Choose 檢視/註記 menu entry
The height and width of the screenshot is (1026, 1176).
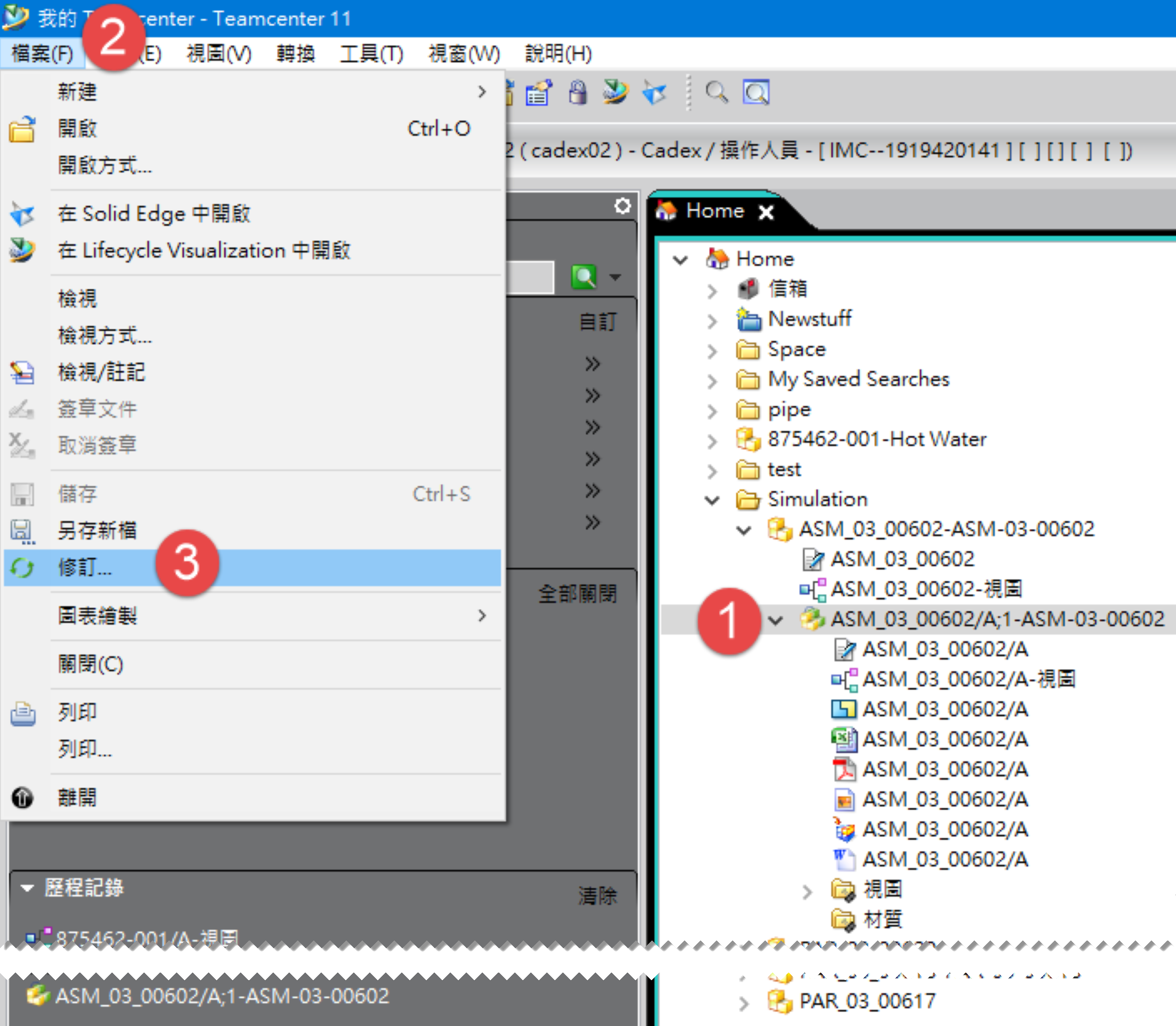(252, 372)
